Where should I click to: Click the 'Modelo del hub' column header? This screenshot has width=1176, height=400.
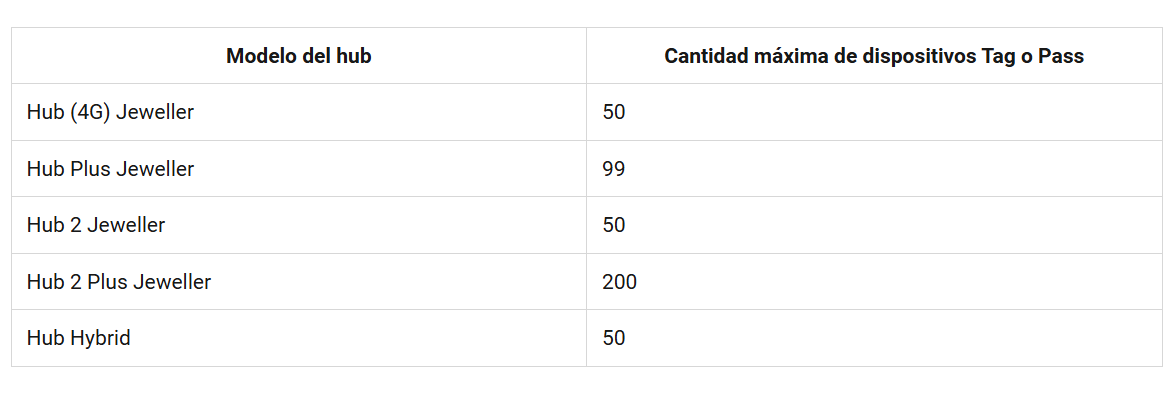click(298, 56)
